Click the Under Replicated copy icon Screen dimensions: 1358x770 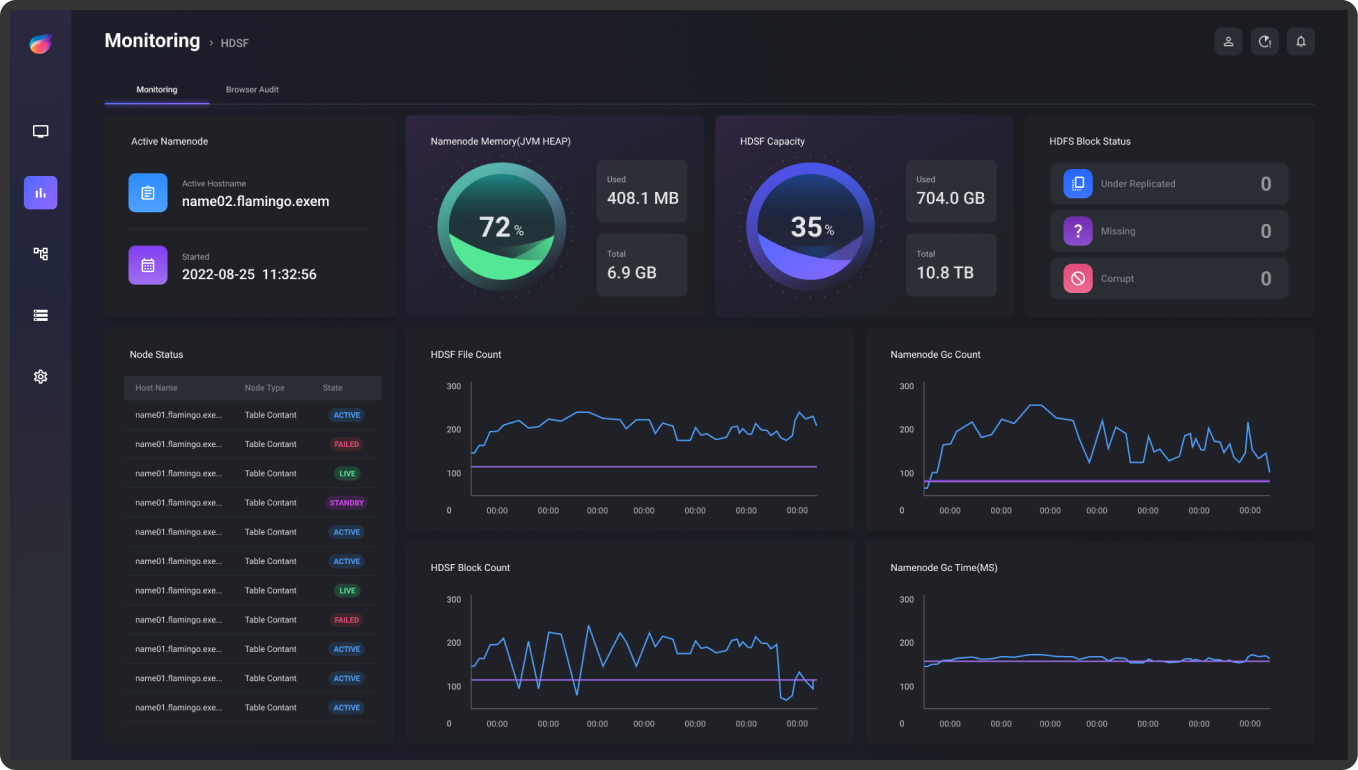point(1078,183)
